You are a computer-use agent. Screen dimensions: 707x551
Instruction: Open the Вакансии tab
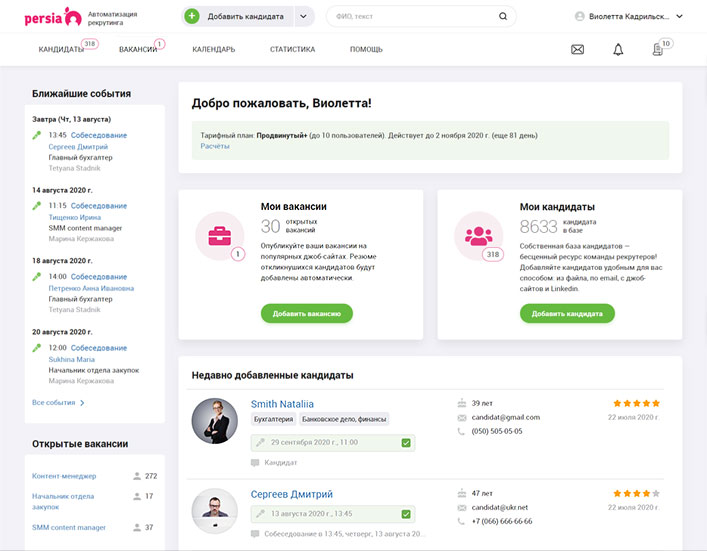(138, 49)
